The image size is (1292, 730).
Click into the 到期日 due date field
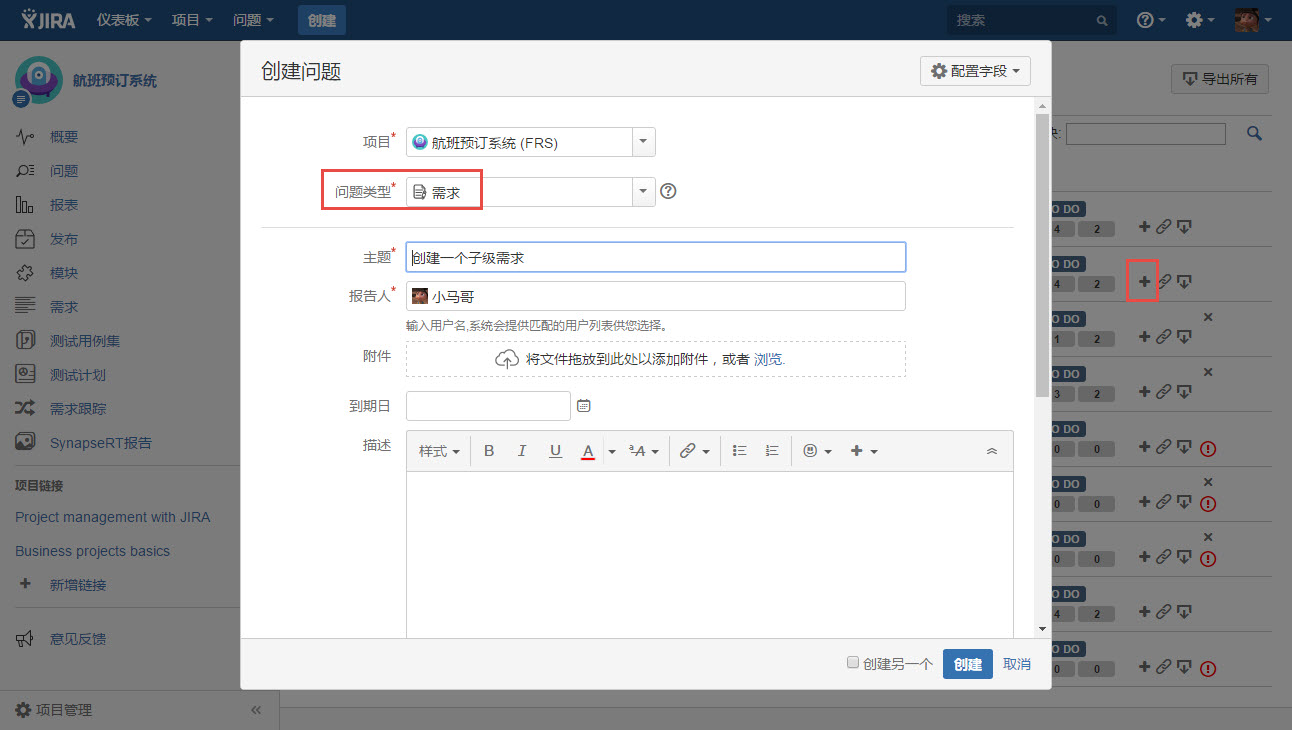[x=488, y=406]
